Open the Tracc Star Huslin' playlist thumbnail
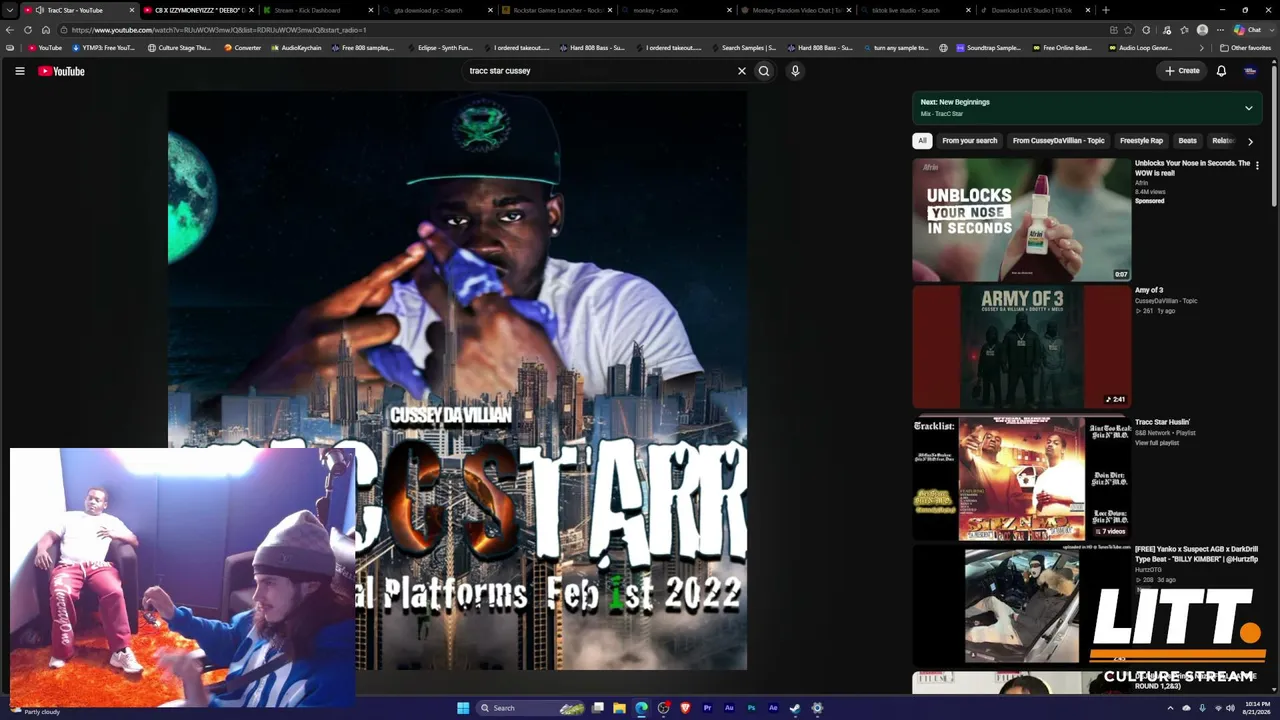 1021,479
